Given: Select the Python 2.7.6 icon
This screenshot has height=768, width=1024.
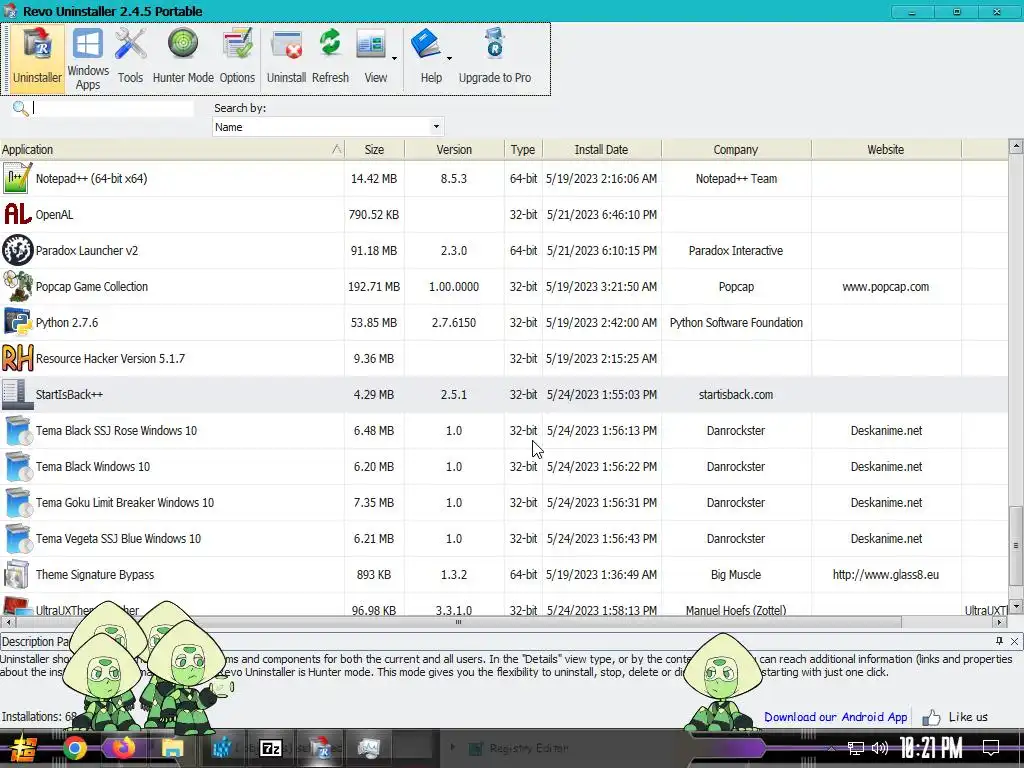Looking at the screenshot, I should tap(17, 322).
